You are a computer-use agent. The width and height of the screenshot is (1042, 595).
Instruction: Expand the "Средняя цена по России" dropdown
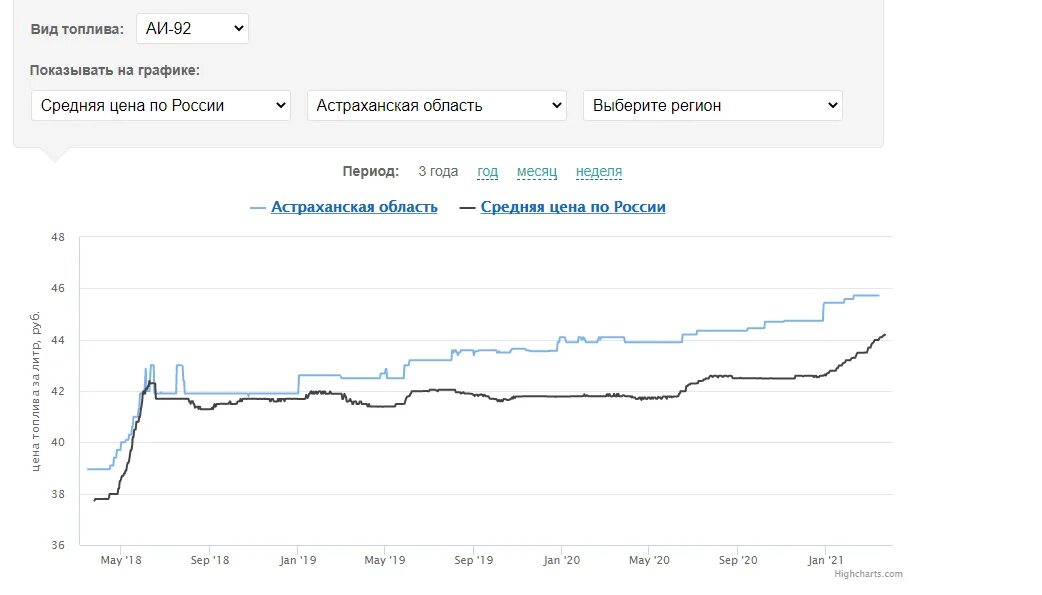pyautogui.click(x=160, y=105)
